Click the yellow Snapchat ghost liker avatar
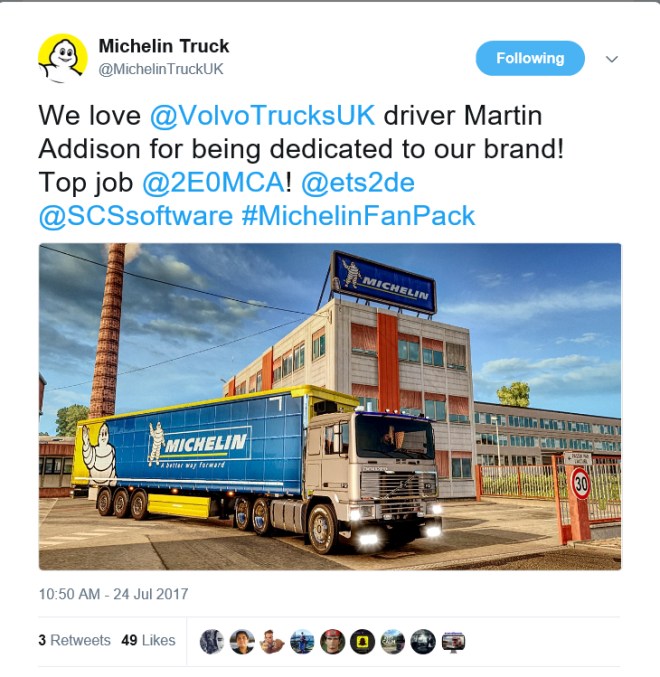Screen dimensions: 660x677 363,641
